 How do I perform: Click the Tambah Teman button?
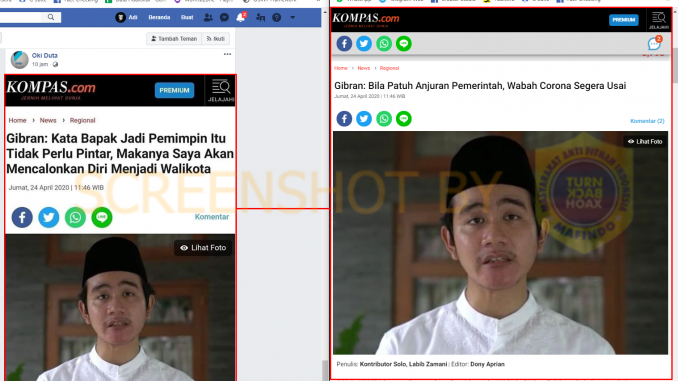pos(174,38)
